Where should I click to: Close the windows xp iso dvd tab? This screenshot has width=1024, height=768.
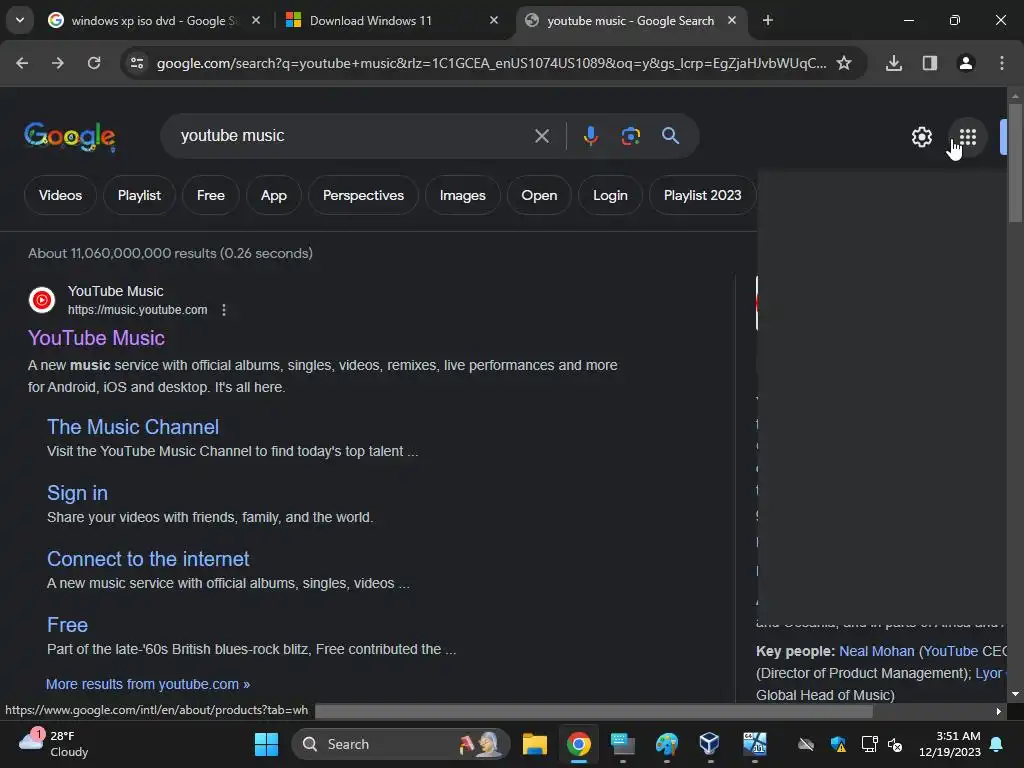(256, 20)
